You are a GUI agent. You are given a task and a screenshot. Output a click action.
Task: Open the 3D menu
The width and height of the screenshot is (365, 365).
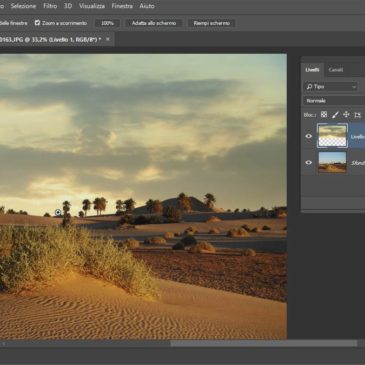coord(68,6)
